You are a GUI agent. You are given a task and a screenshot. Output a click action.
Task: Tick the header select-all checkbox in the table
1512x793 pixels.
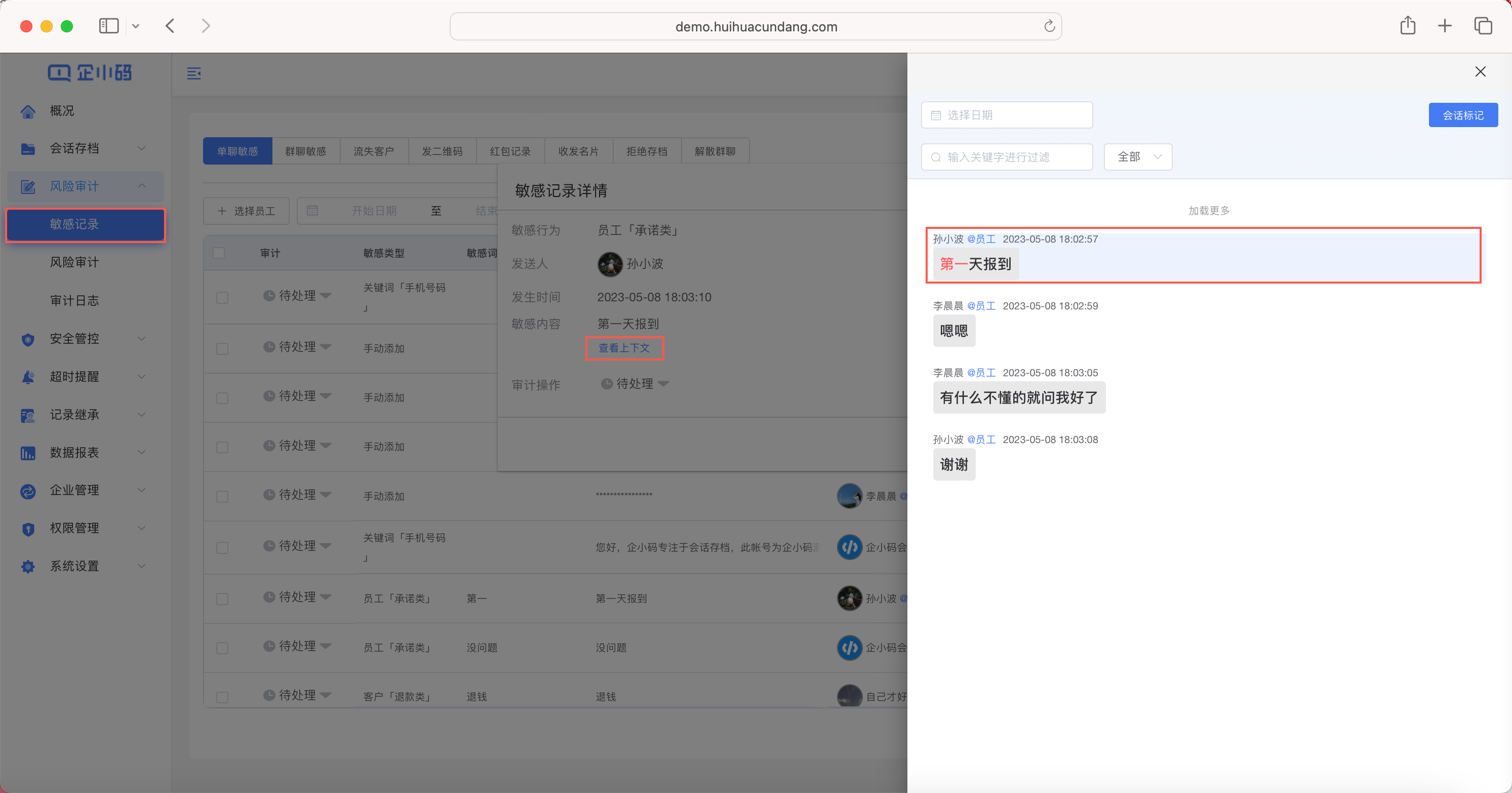pyautogui.click(x=219, y=253)
